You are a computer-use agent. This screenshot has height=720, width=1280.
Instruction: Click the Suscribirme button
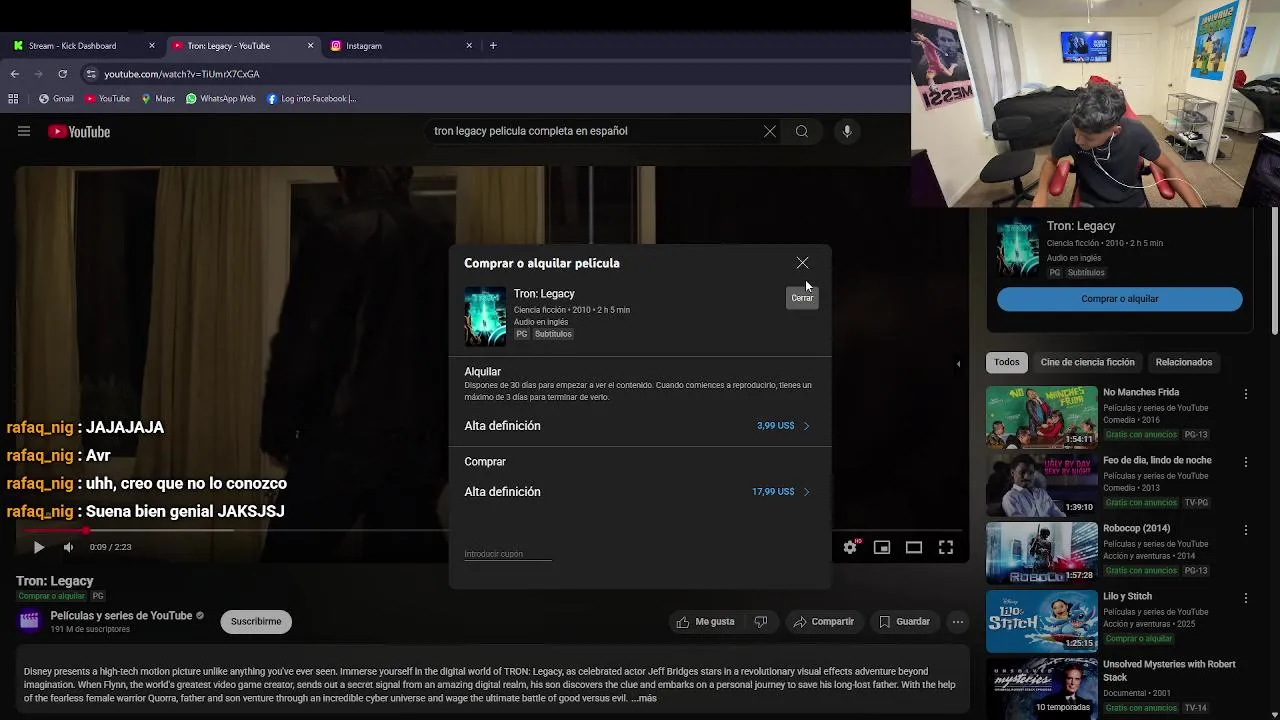point(256,621)
